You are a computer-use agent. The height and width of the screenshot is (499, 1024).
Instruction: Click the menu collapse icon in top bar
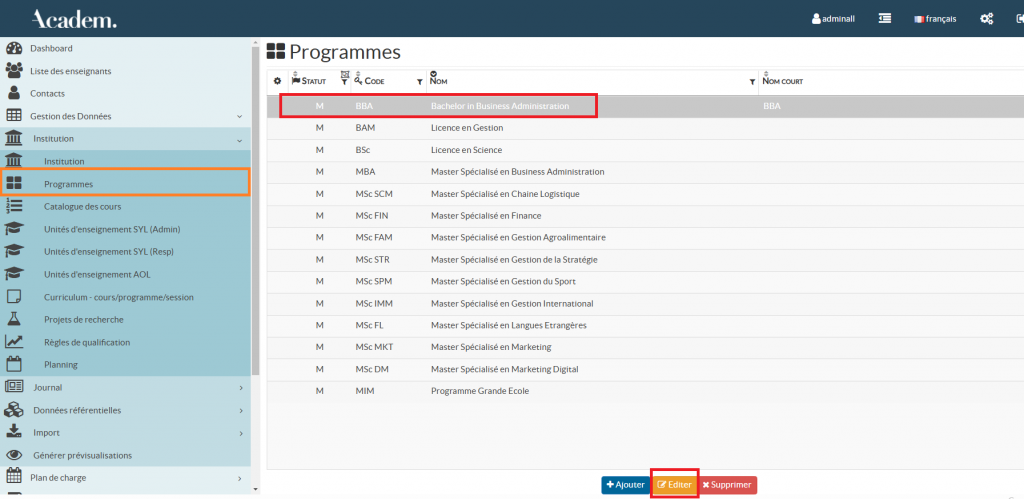click(x=884, y=18)
